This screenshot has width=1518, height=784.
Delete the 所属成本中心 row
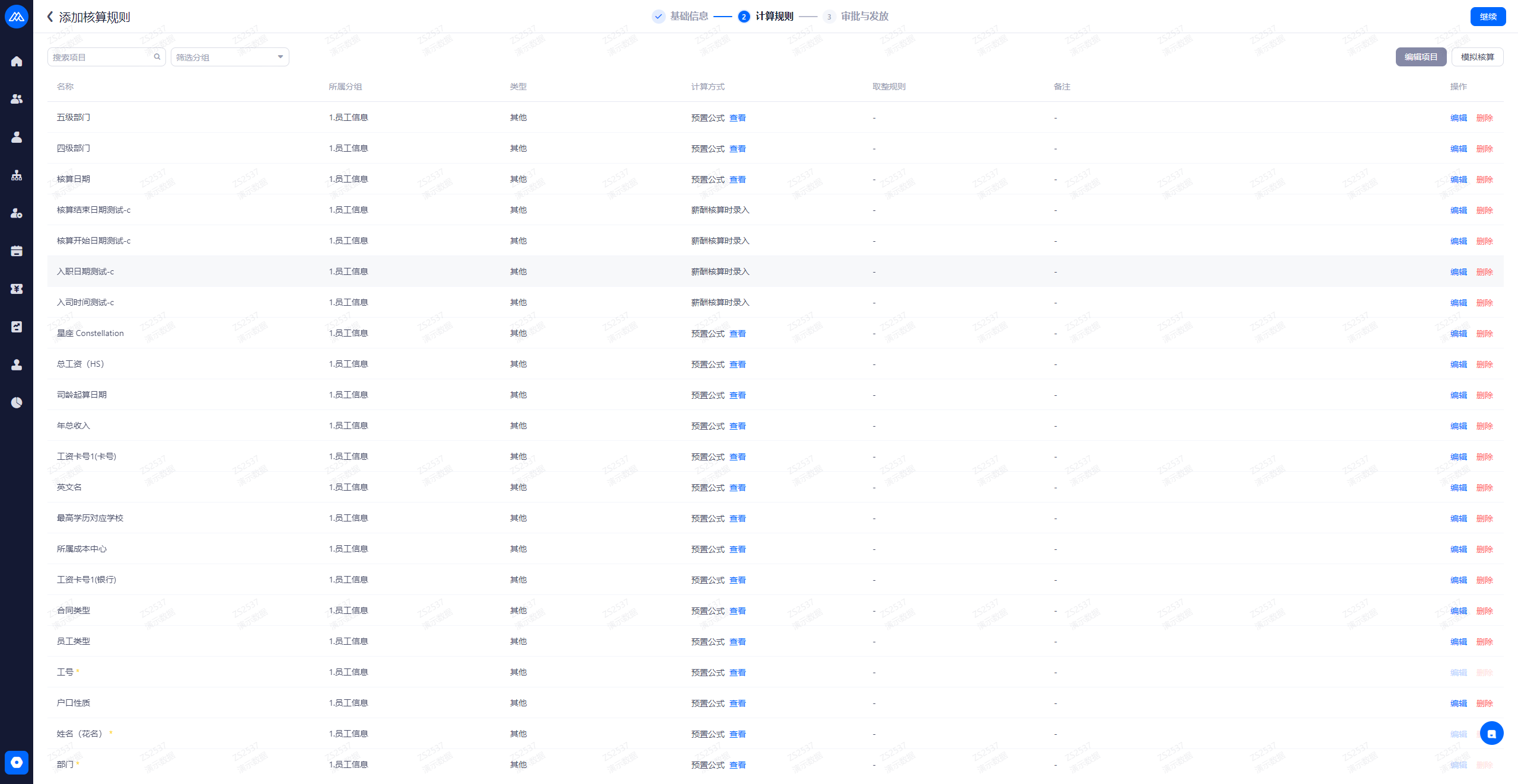coord(1484,549)
